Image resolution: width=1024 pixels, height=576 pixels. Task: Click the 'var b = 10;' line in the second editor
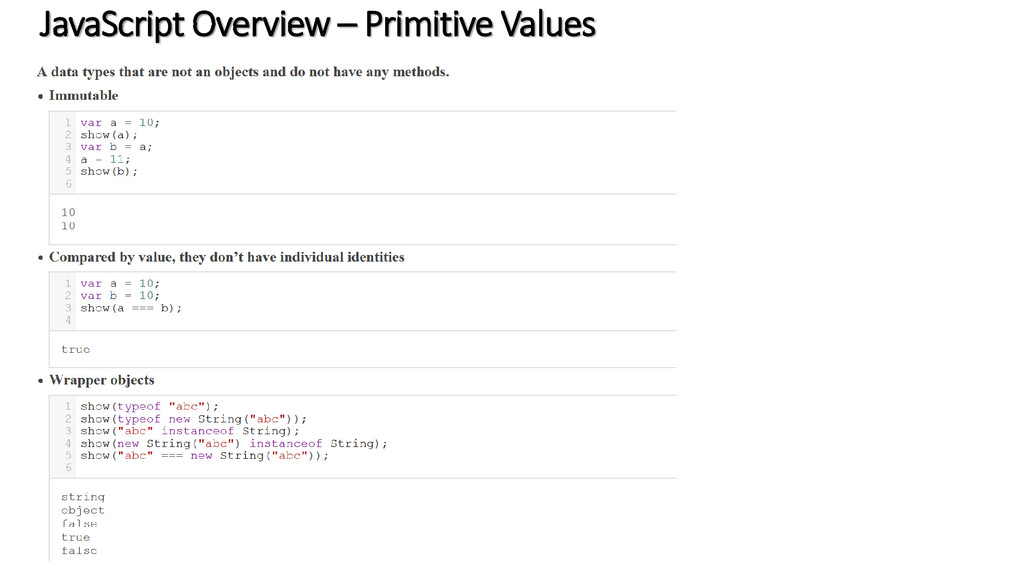120,295
